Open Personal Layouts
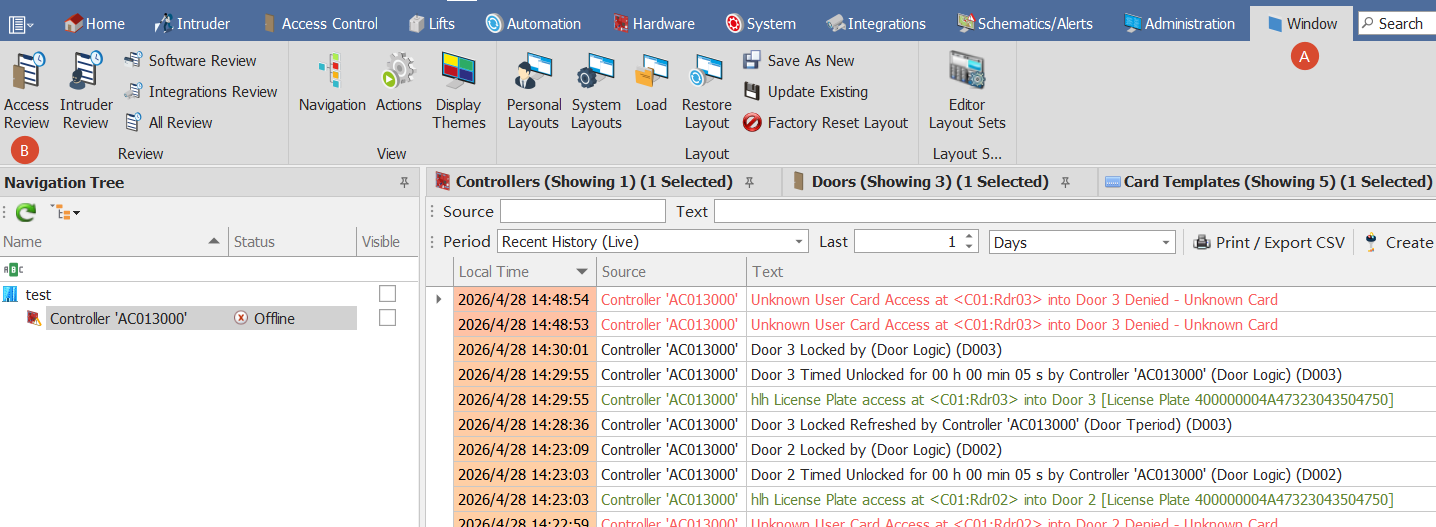The height and width of the screenshot is (527, 1436). [534, 92]
